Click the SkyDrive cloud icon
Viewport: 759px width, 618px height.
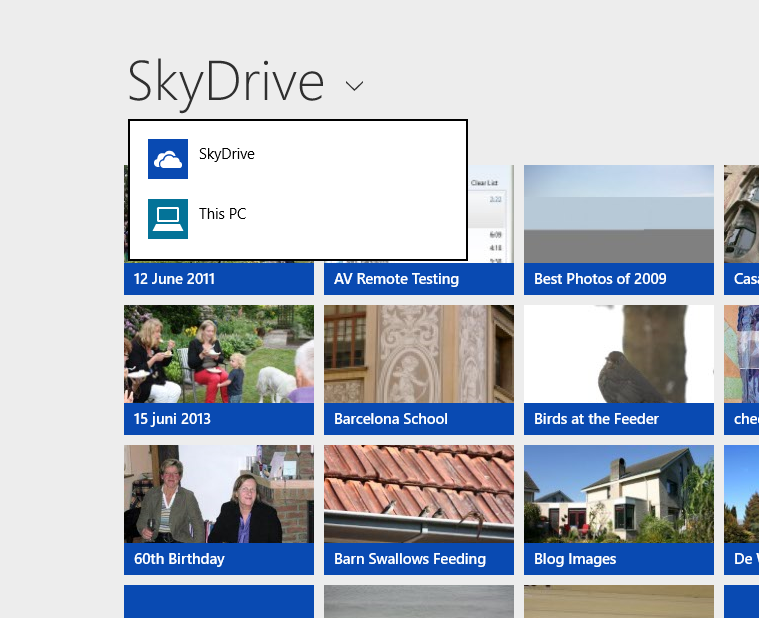pos(168,159)
